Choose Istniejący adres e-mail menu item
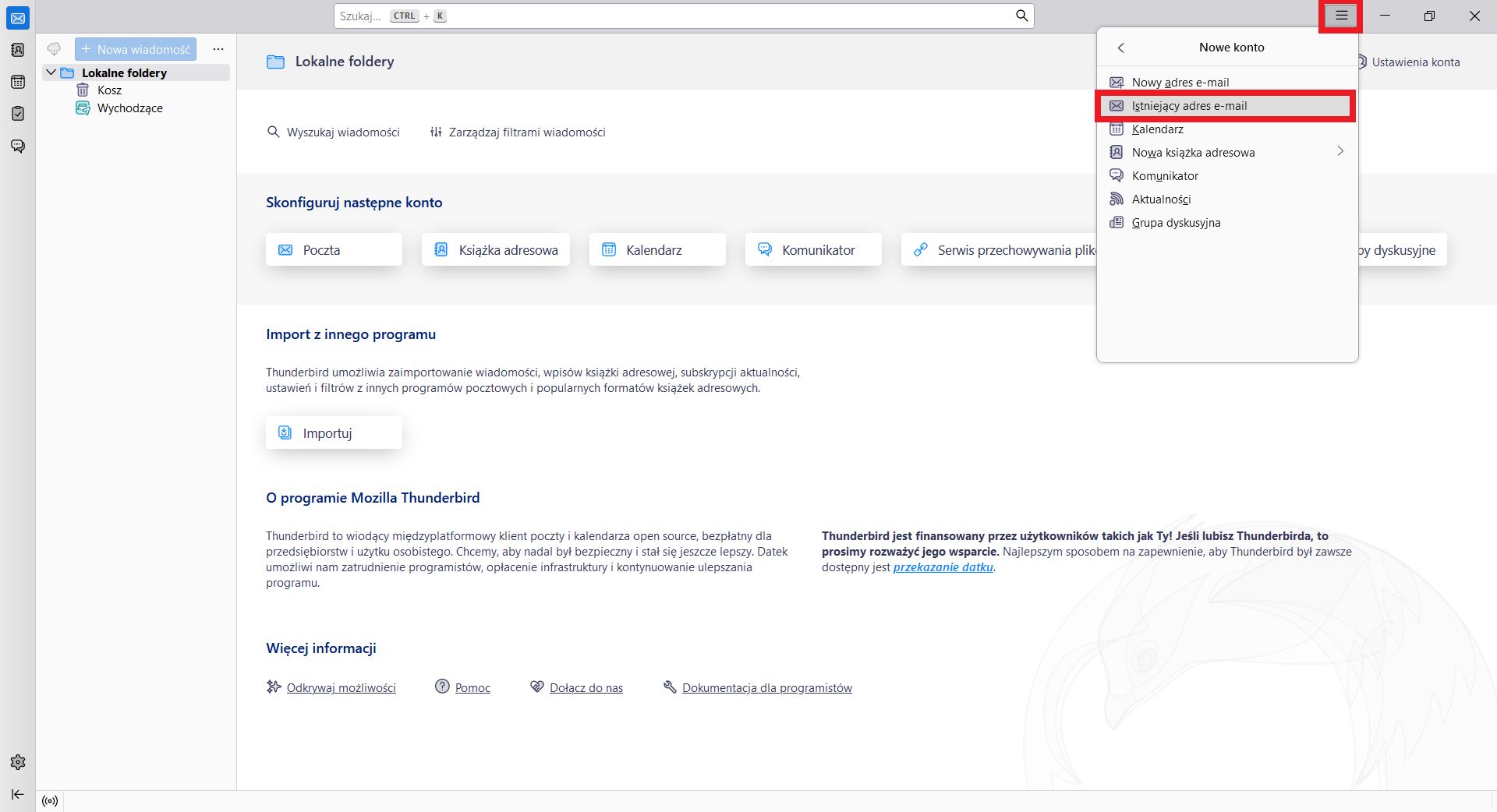 1227,106
